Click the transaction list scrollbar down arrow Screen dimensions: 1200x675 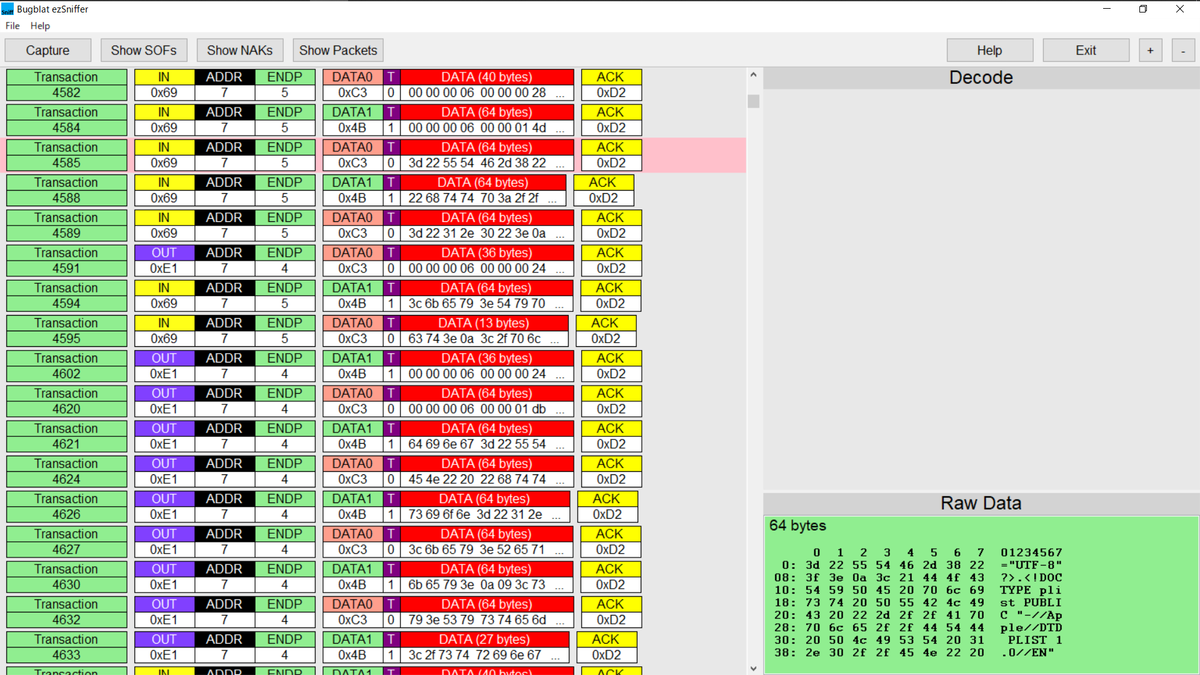[x=754, y=667]
